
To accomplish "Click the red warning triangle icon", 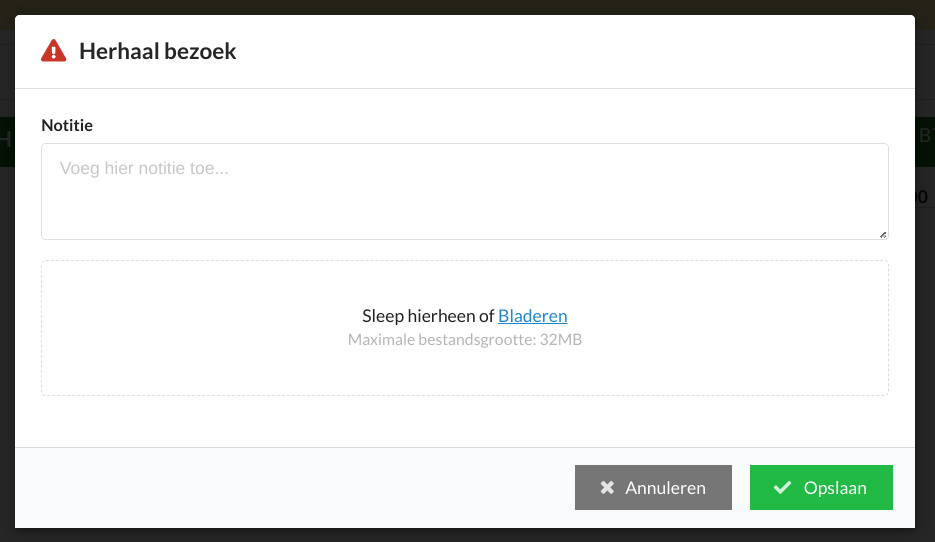I will coord(54,51).
